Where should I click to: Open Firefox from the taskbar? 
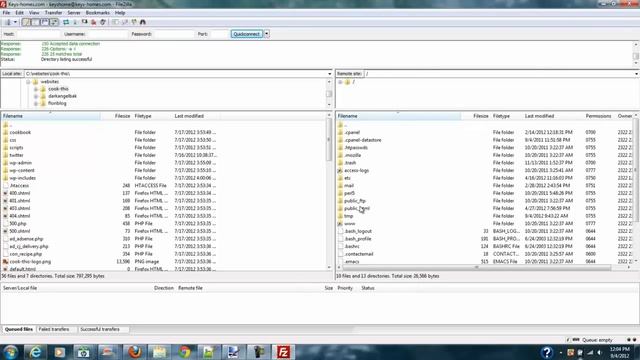tap(134, 352)
